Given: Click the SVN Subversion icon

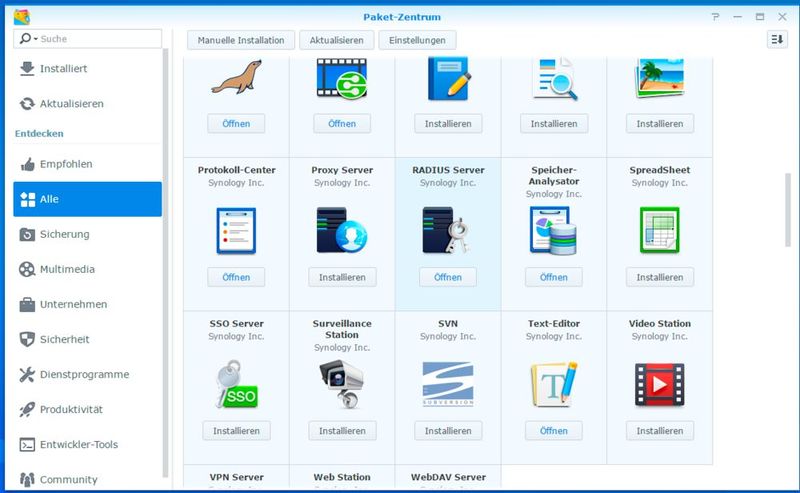Looking at the screenshot, I should pyautogui.click(x=448, y=384).
